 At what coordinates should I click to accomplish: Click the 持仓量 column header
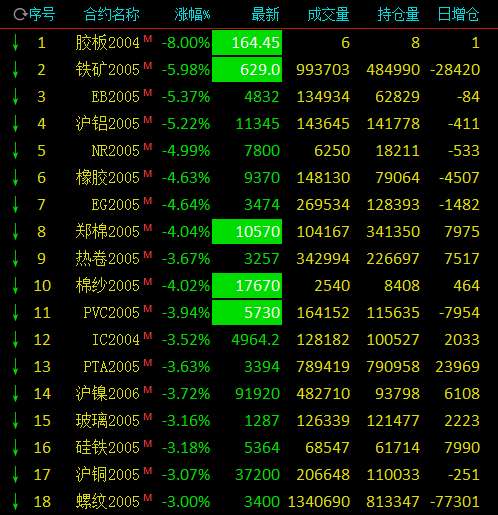[398, 15]
